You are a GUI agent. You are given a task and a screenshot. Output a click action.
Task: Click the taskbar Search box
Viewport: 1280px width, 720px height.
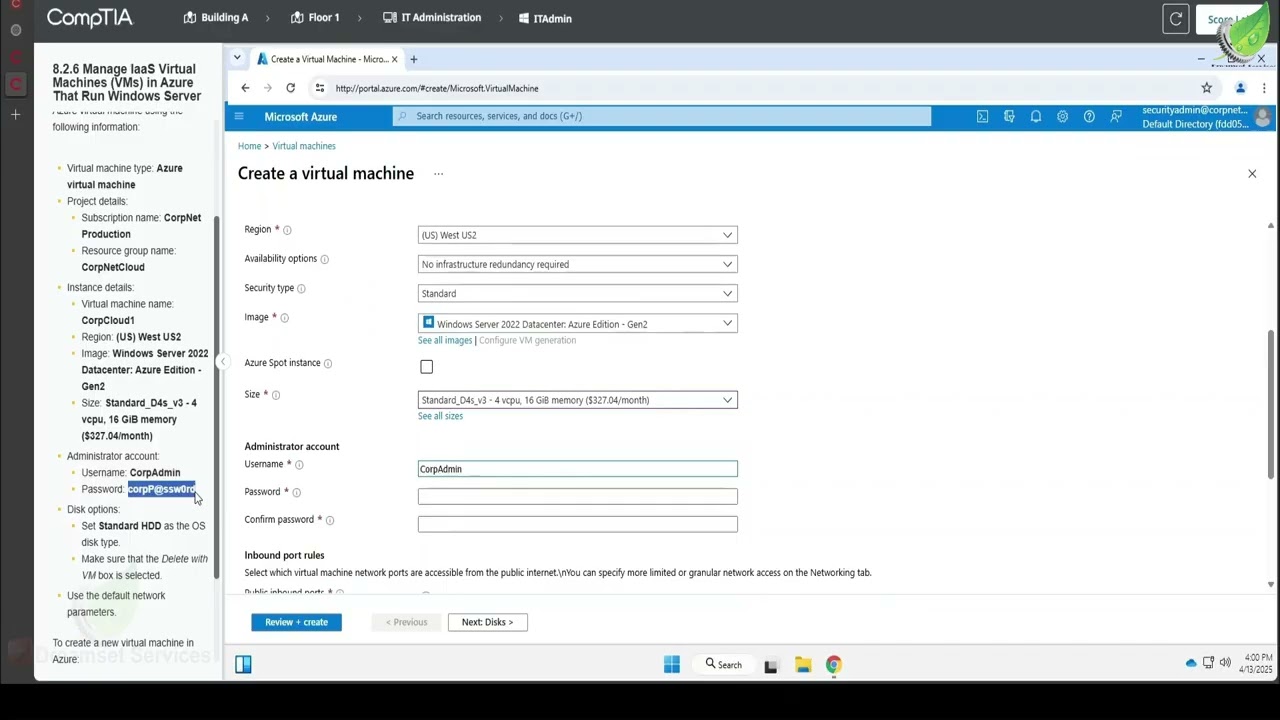pyautogui.click(x=723, y=664)
